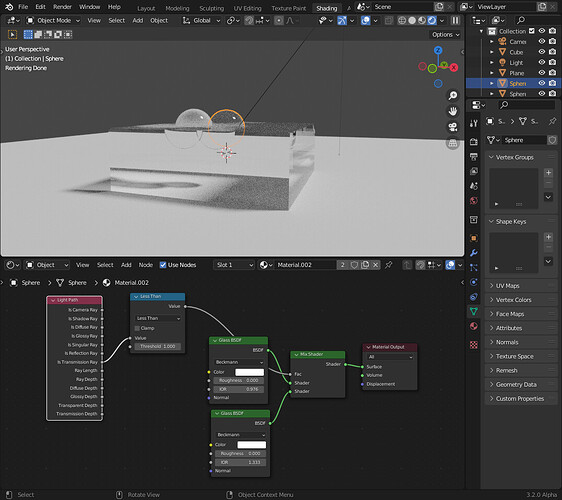Image resolution: width=562 pixels, height=500 pixels.
Task: Select solid viewport shading icon
Action: (x=412, y=20)
